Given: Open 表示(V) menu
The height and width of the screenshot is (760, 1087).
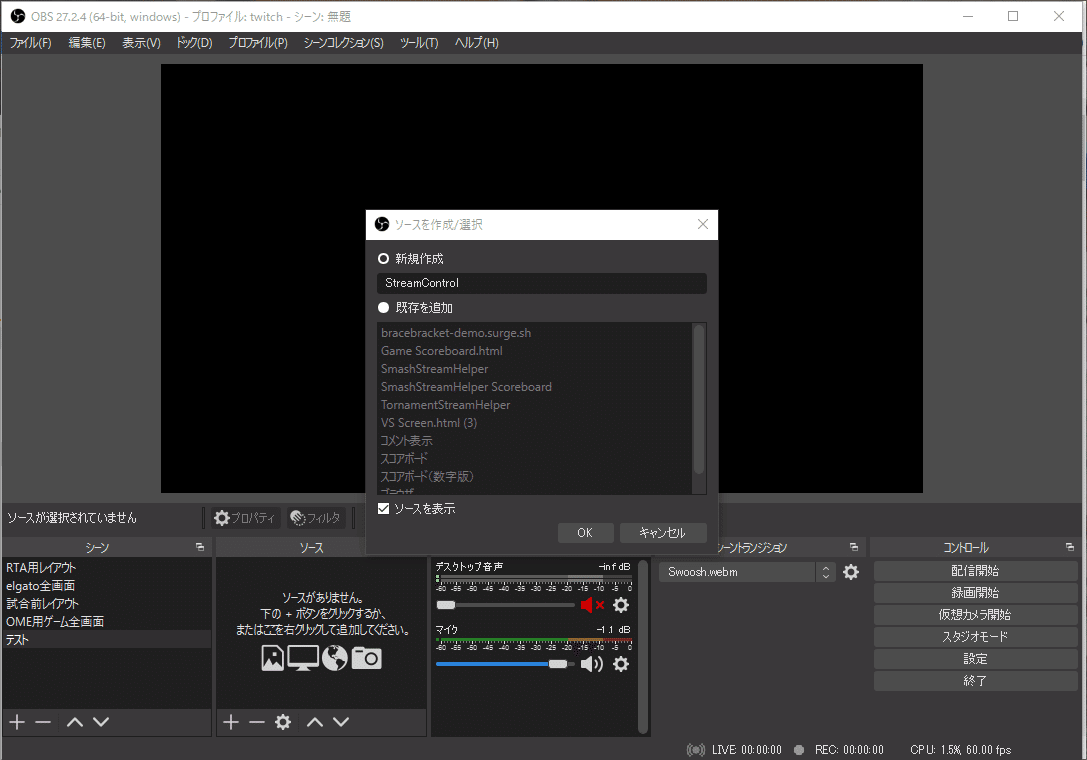Looking at the screenshot, I should (x=141, y=43).
